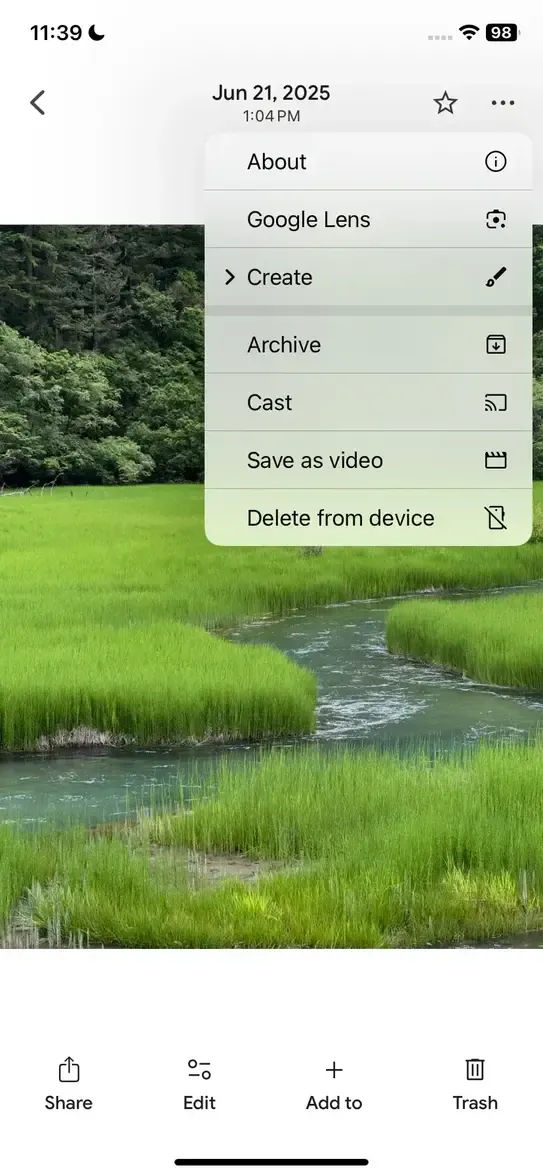Screen dimensions: 543x1176
Task: Tap the back arrow icon
Action: [38, 103]
